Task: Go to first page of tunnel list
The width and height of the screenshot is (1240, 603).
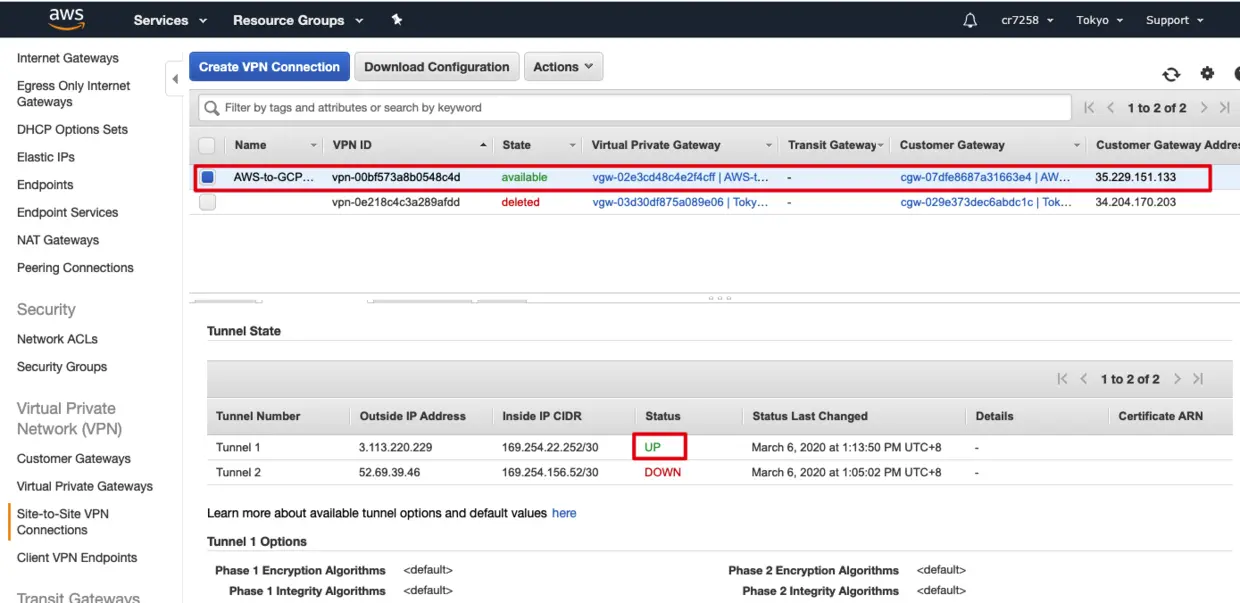Action: point(1063,379)
